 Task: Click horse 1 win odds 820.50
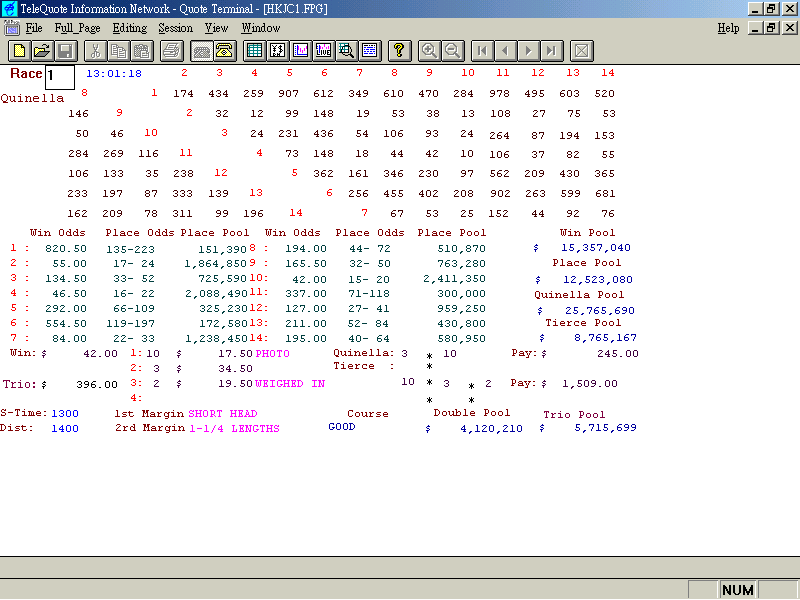[66, 249]
